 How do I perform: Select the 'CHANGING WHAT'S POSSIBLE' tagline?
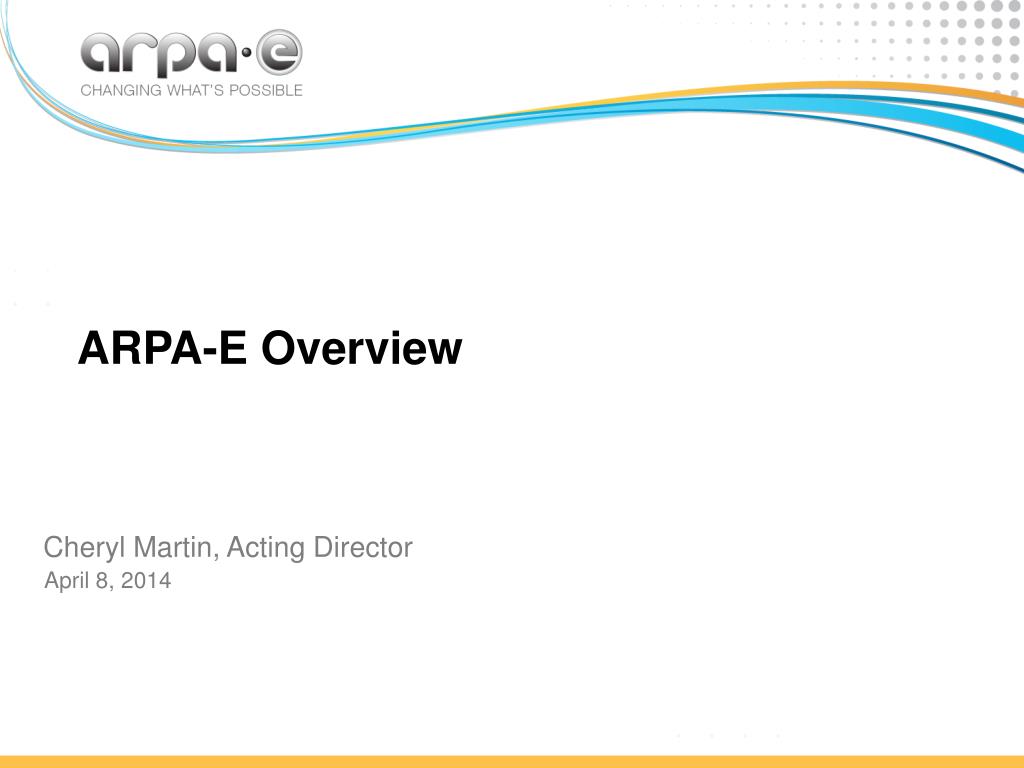pyautogui.click(x=191, y=90)
